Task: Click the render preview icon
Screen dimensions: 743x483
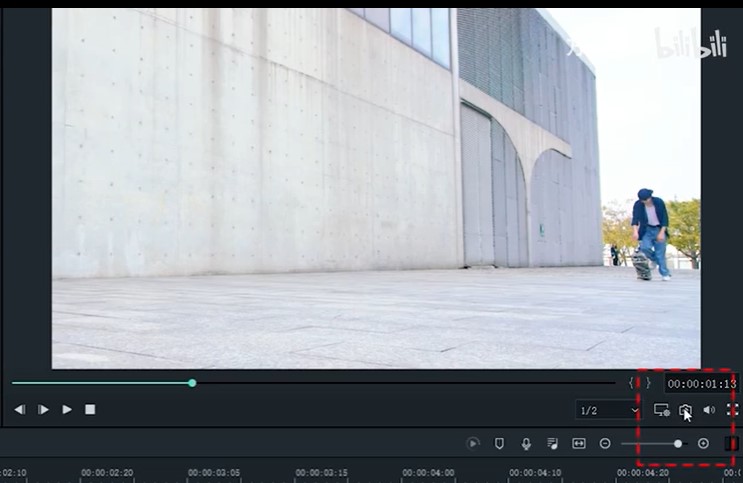Action: tap(473, 443)
